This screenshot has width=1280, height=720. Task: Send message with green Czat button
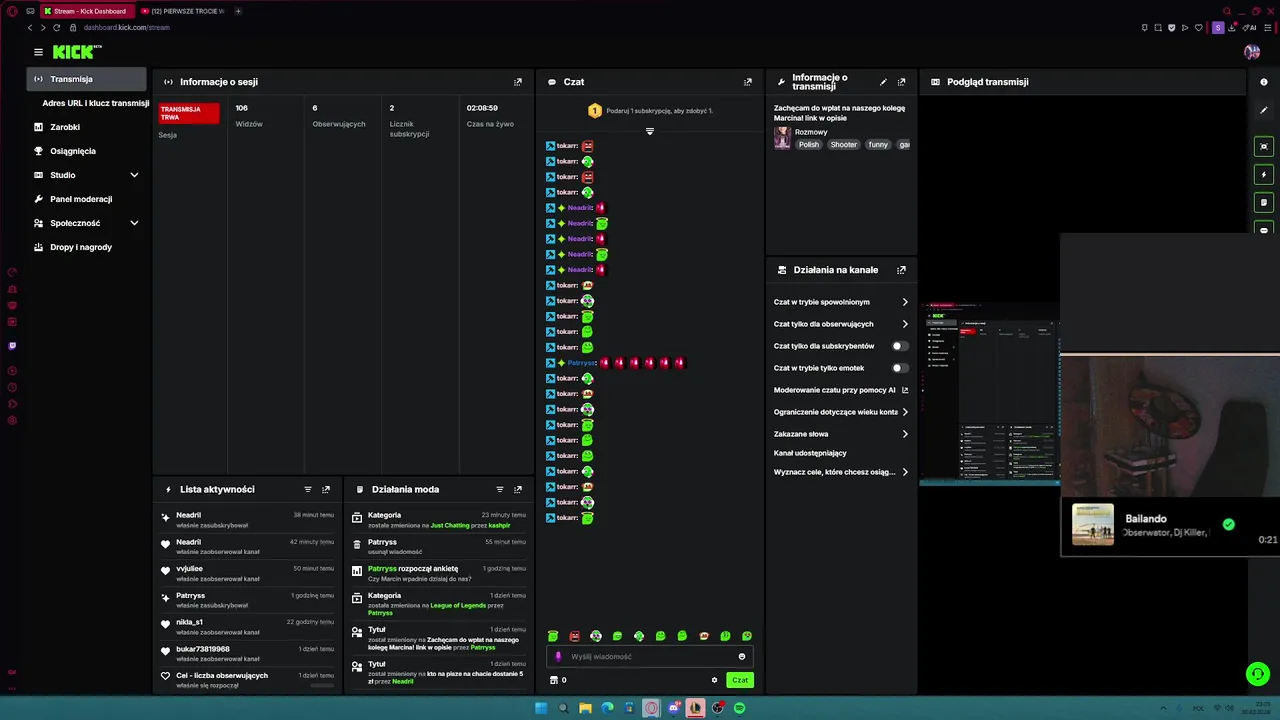(740, 680)
